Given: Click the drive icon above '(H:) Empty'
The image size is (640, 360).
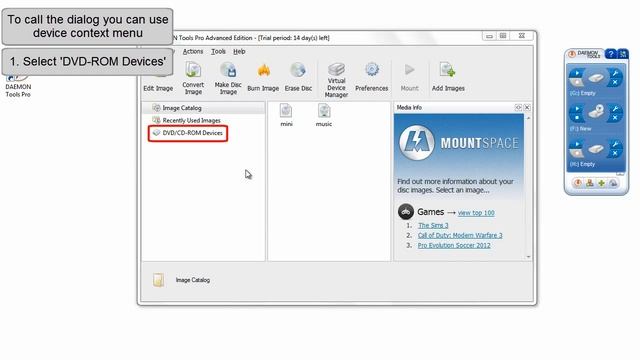Looking at the screenshot, I should [x=596, y=149].
